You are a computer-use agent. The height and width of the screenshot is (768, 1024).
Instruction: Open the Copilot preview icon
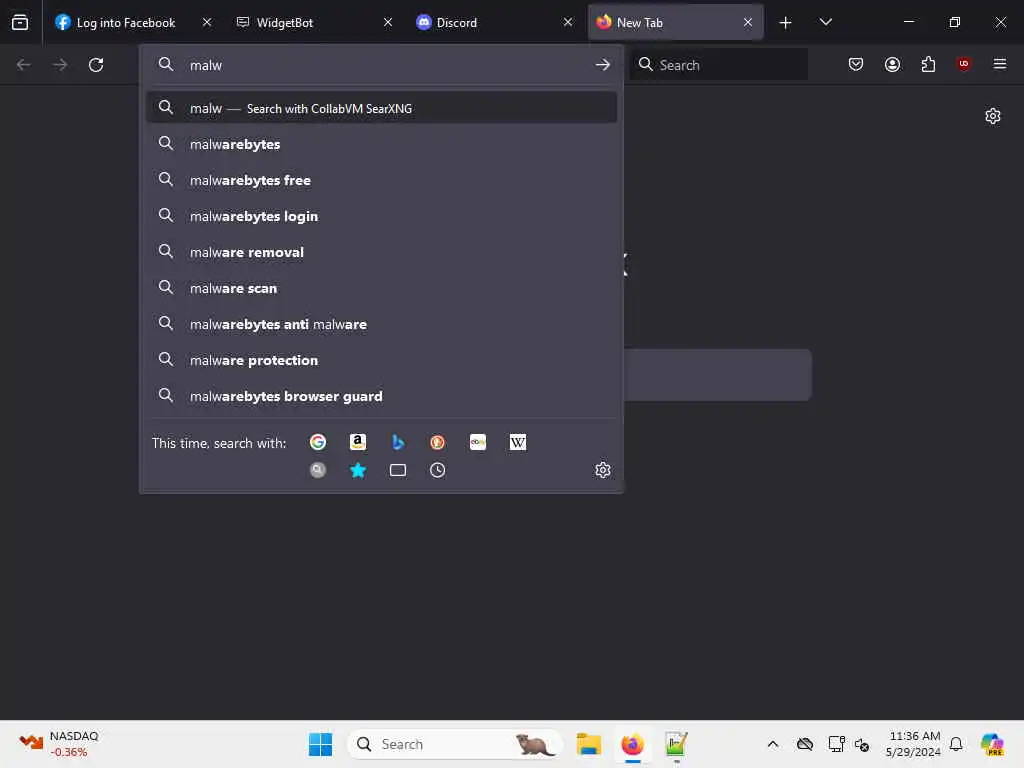992,744
